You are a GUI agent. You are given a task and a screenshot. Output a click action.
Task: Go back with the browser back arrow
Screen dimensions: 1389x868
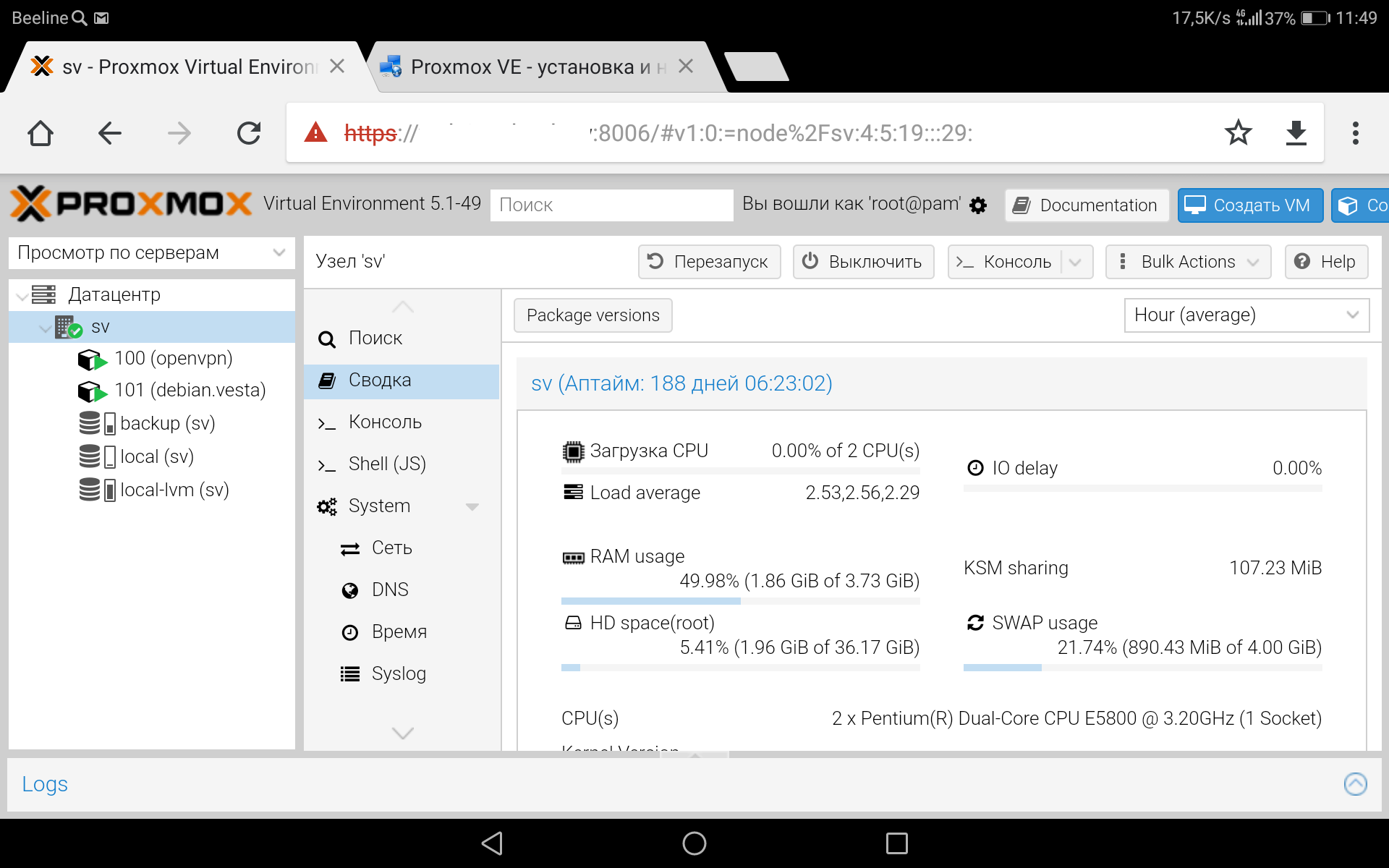(109, 133)
